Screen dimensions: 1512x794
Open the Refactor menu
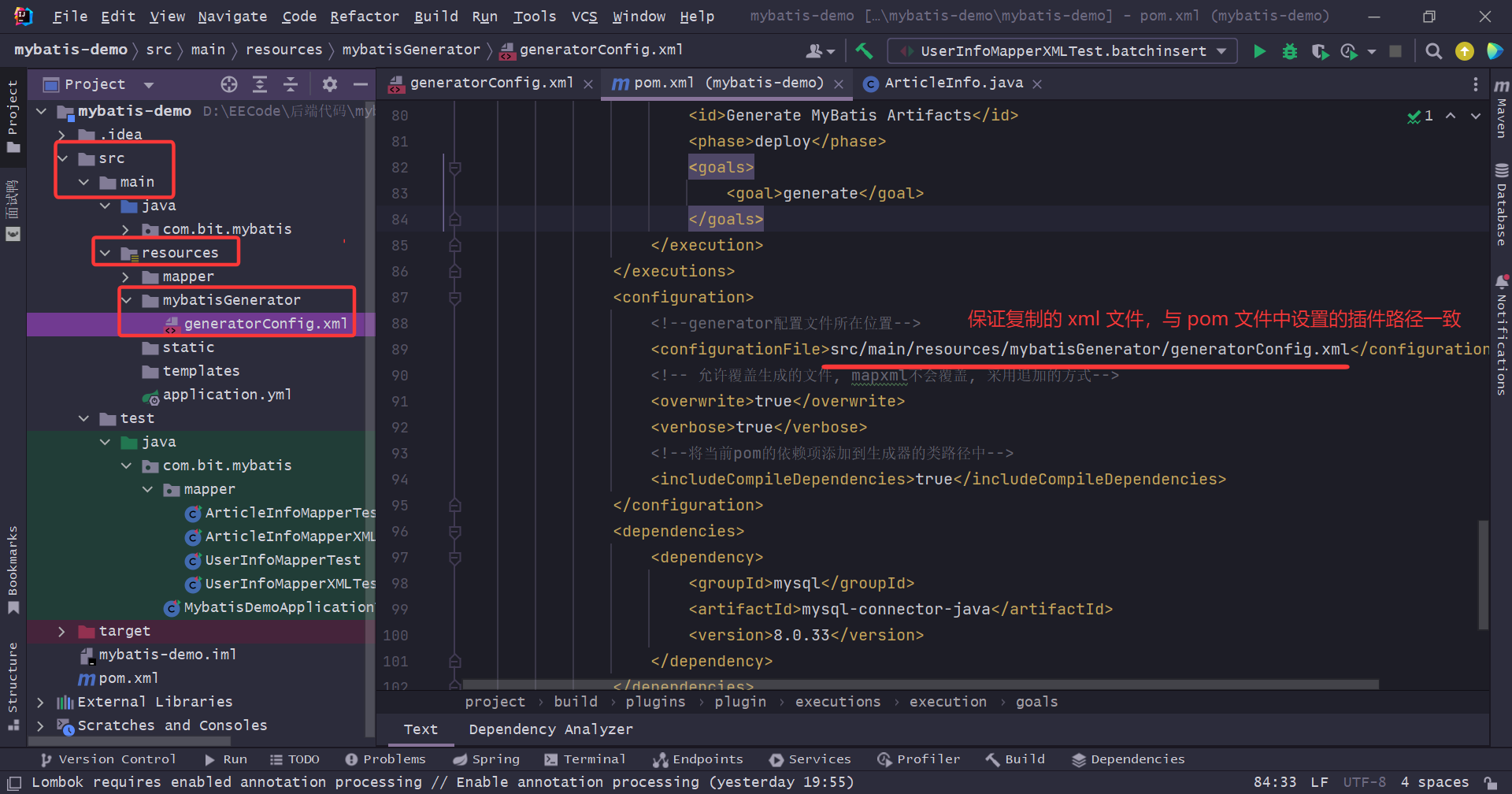[365, 17]
